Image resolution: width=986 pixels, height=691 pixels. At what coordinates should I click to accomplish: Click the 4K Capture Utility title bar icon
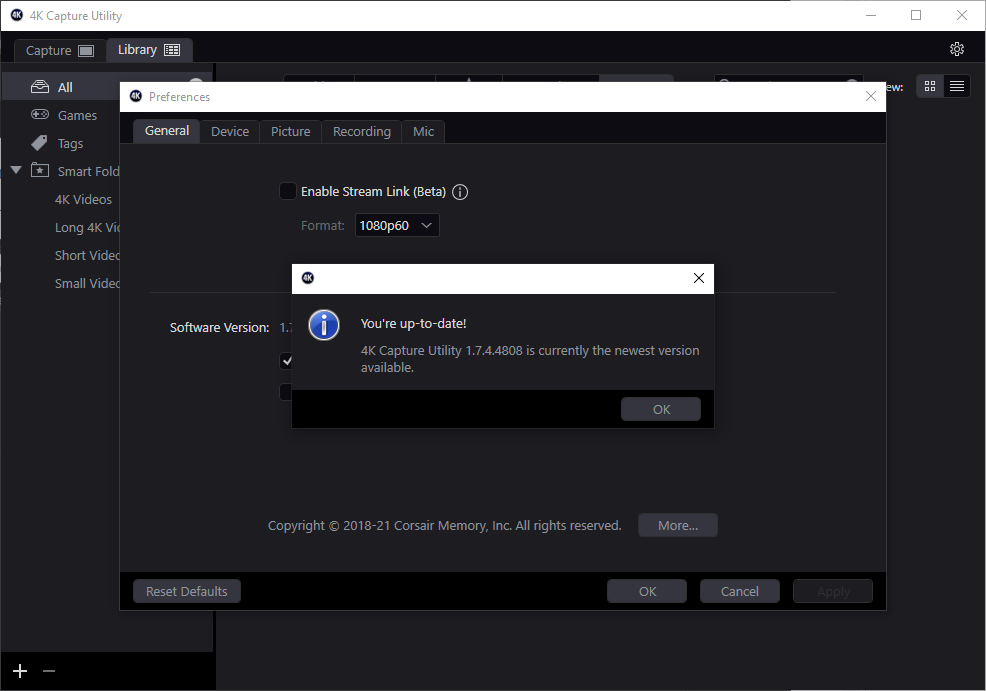pos(17,15)
